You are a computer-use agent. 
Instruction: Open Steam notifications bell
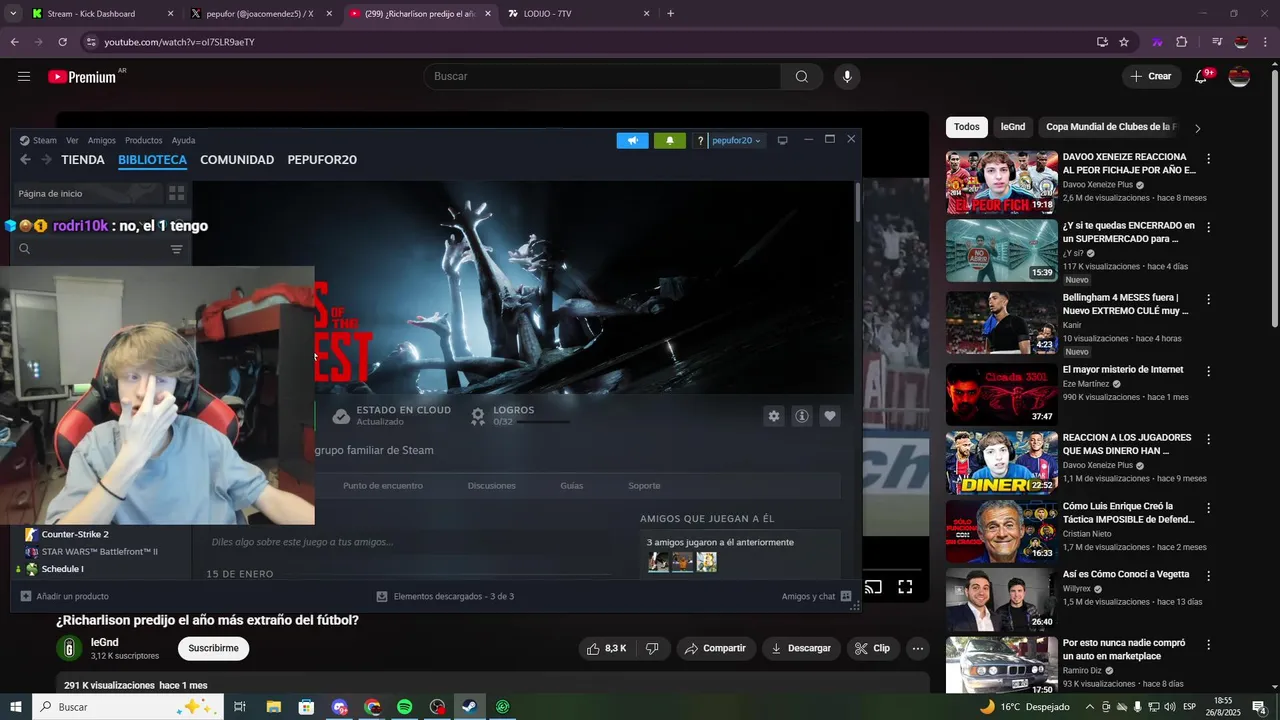point(670,141)
